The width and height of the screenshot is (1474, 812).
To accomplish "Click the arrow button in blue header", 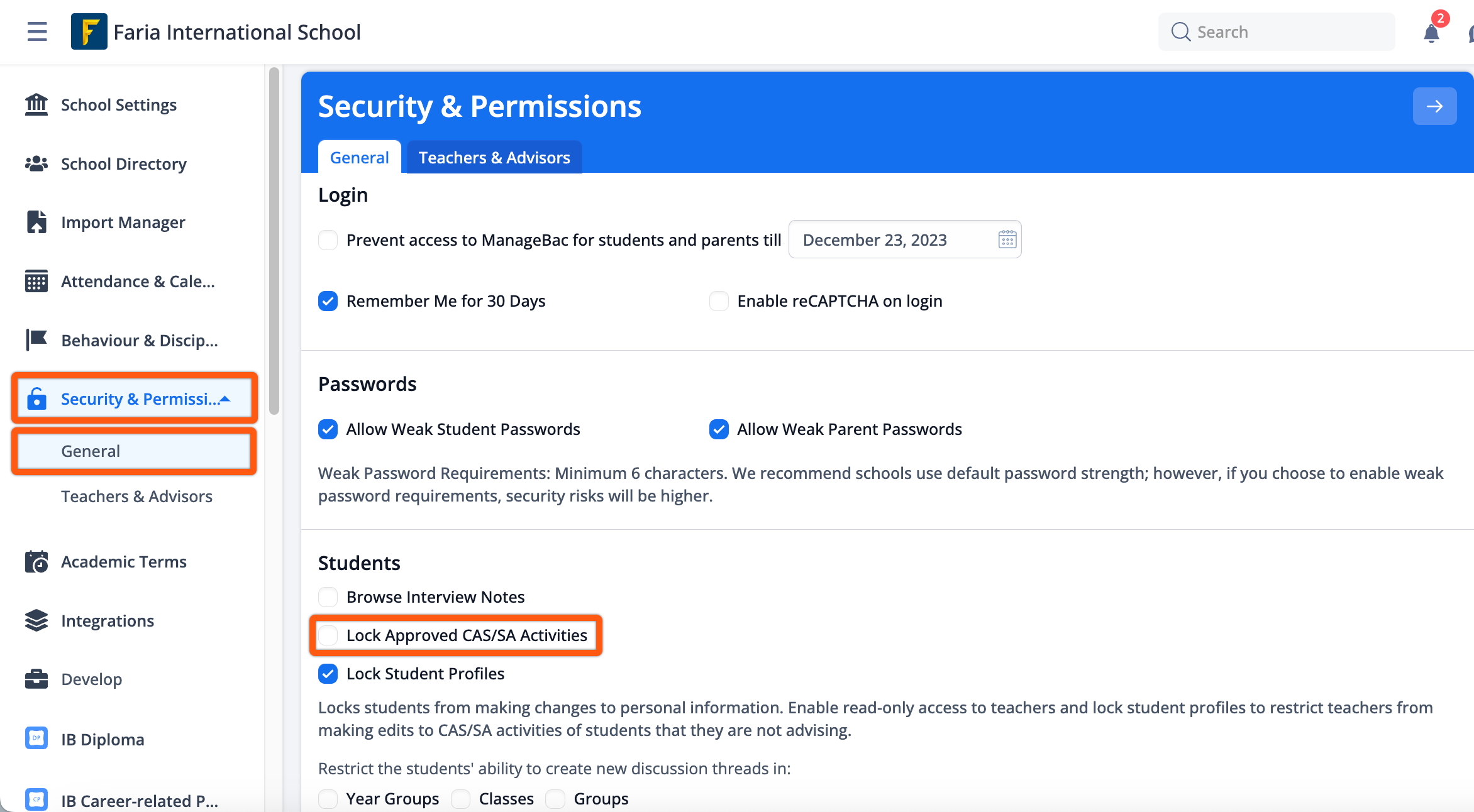I will [1434, 106].
